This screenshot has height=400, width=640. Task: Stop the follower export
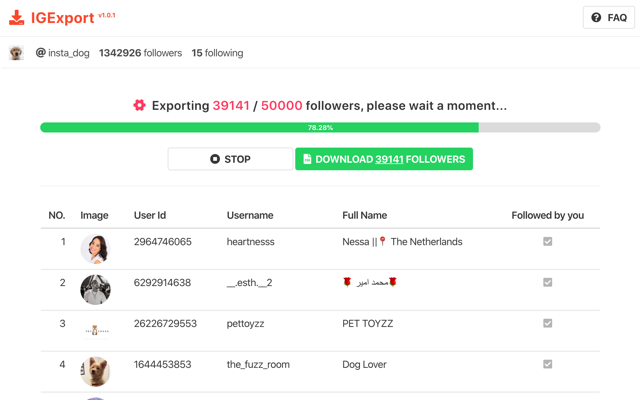[230, 159]
